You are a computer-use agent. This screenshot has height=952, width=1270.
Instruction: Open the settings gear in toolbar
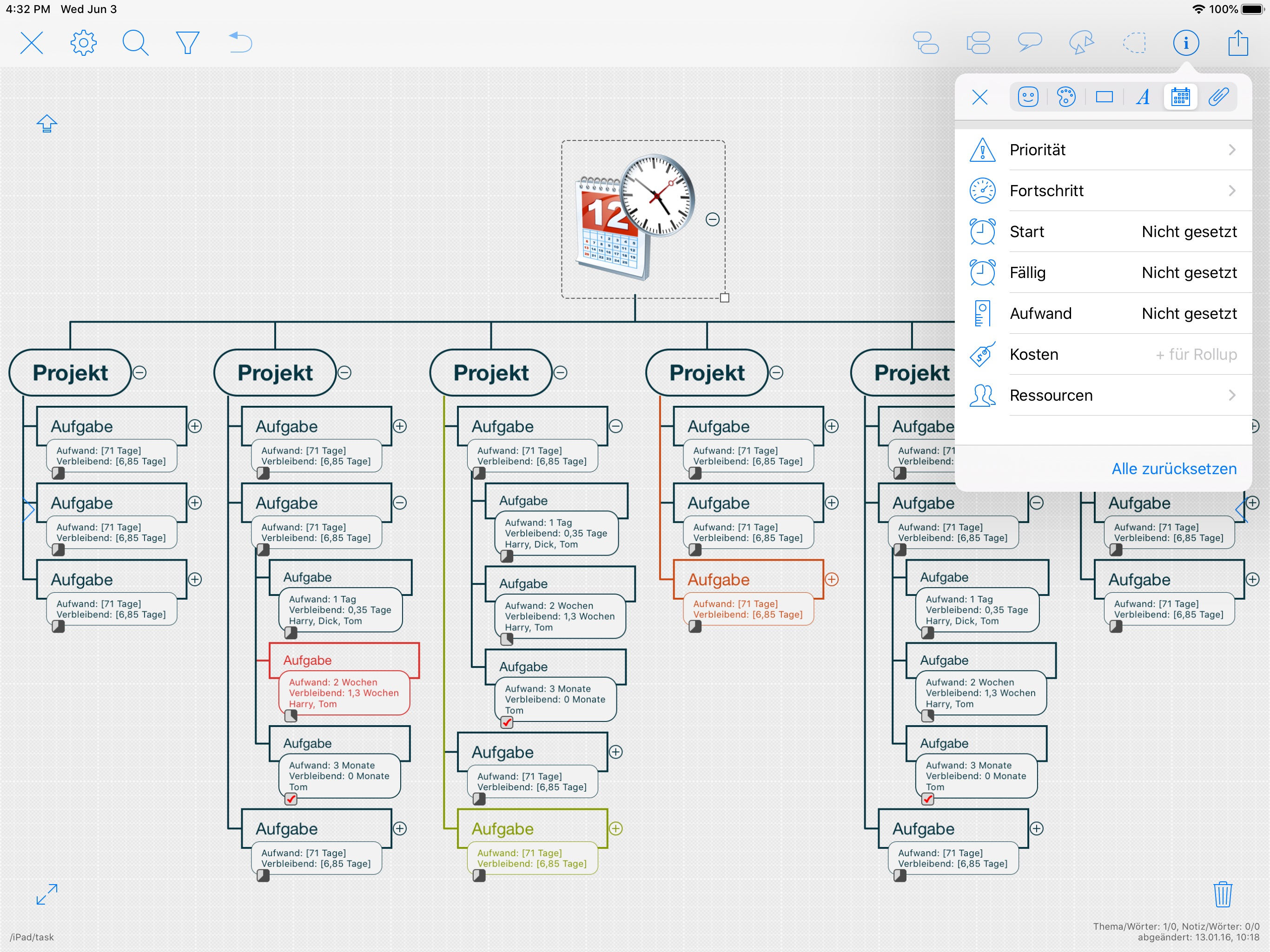(83, 42)
